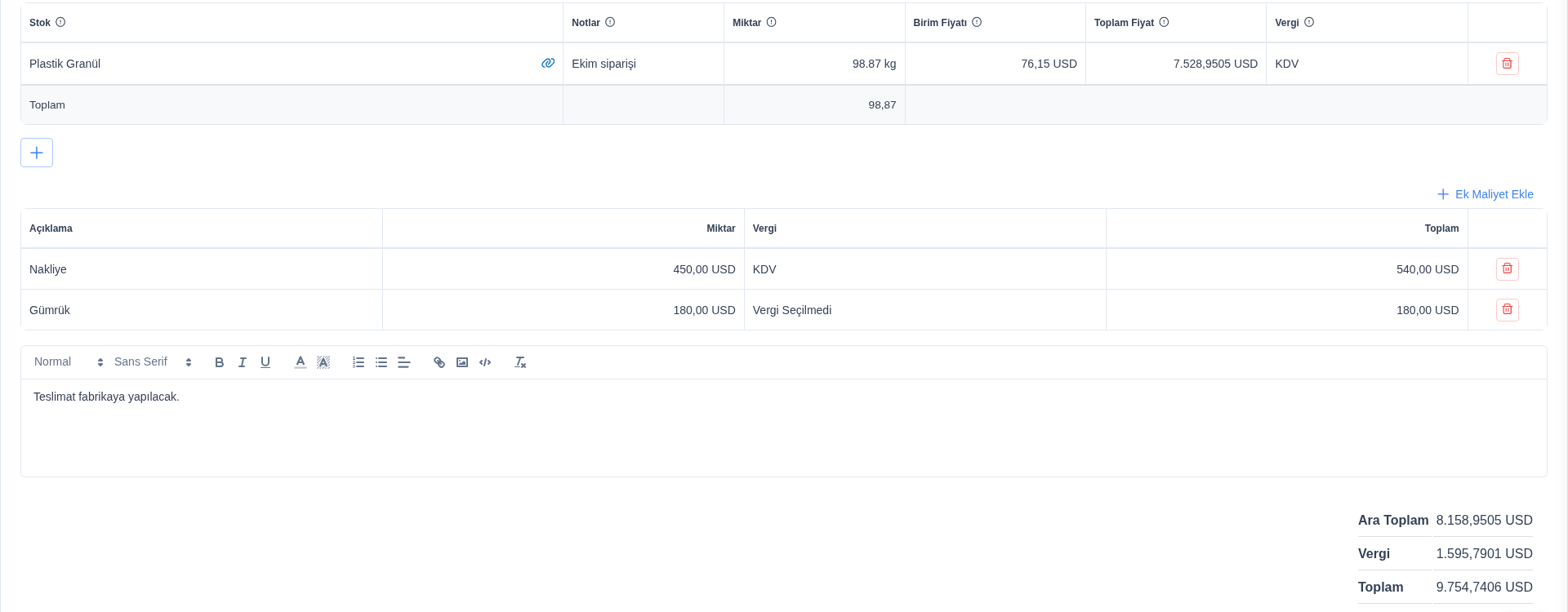
Task: Toggle bold formatting in the editor
Action: tap(219, 362)
